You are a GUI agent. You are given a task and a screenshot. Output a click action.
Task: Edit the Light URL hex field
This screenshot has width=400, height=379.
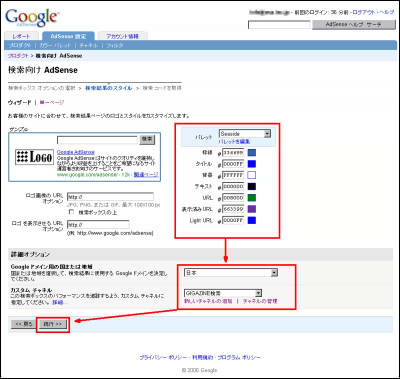233,220
